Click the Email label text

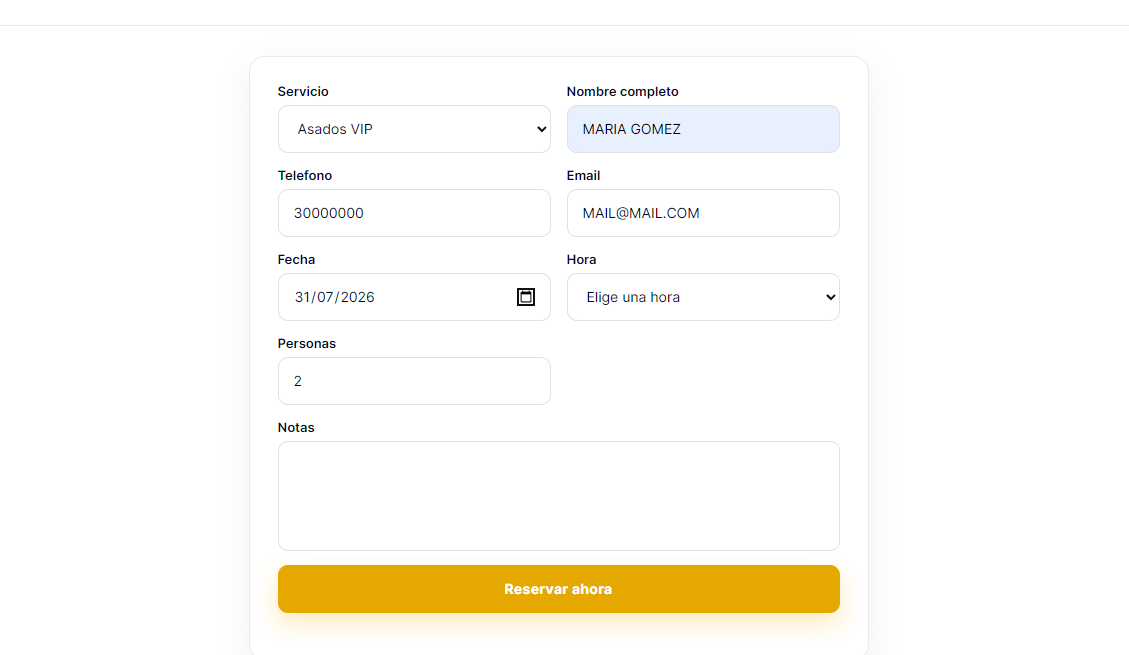583,176
